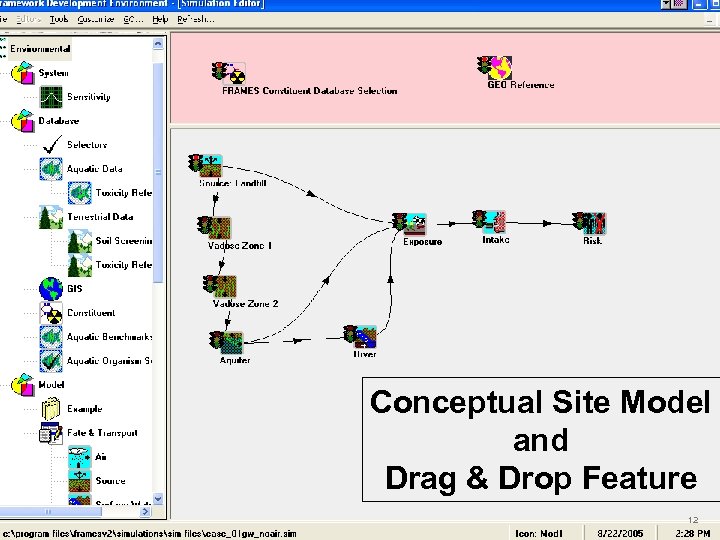Click the Aquifer node icon
Viewport: 720px width, 540px height.
coord(226,343)
